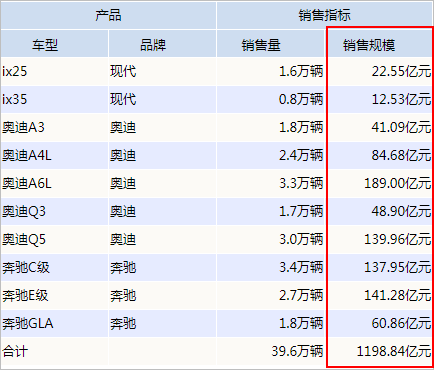Screen dimensions: 434x370
Task: Click the 销售指标 header cell
Action: [x=325, y=15]
